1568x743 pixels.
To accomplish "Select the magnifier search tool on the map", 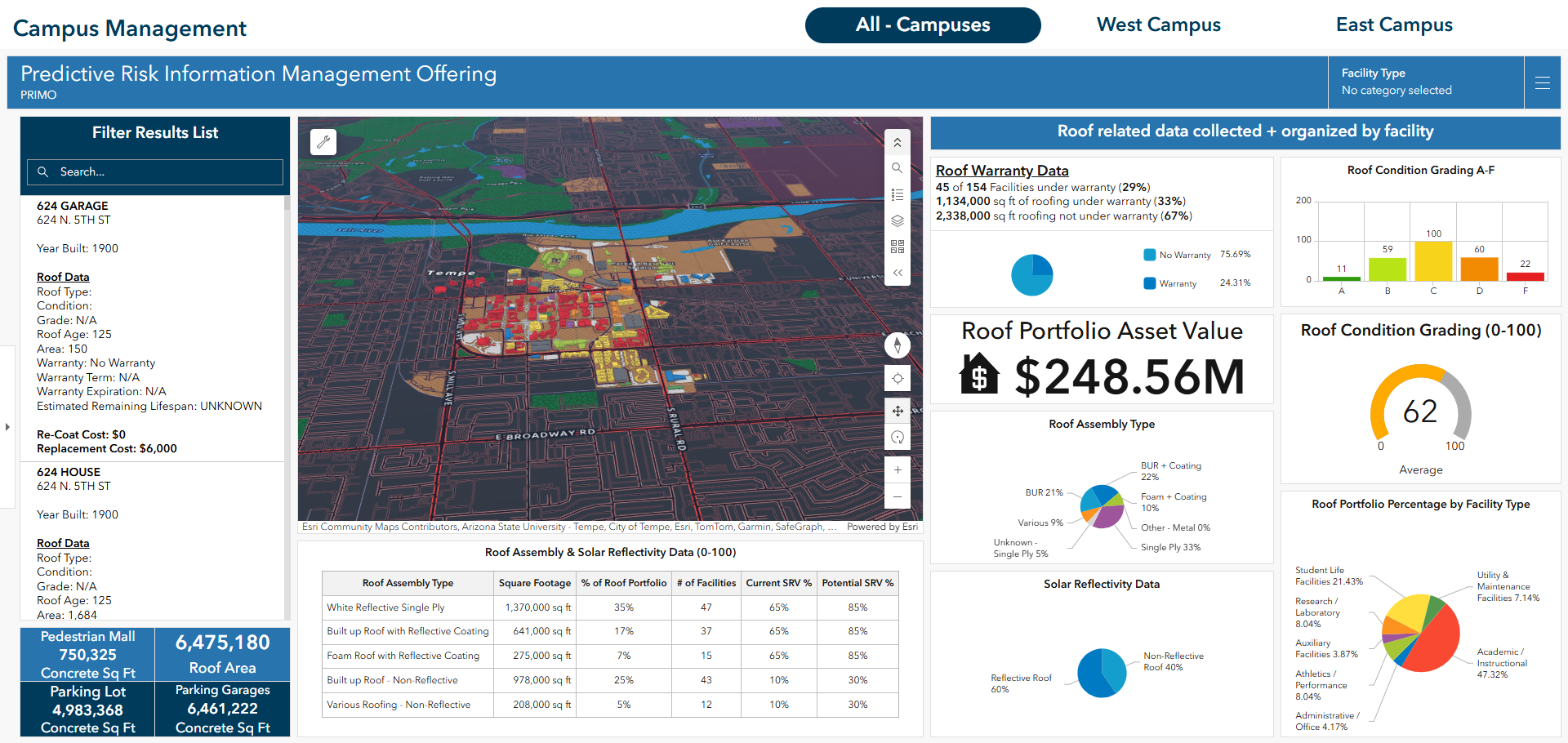I will [897, 167].
